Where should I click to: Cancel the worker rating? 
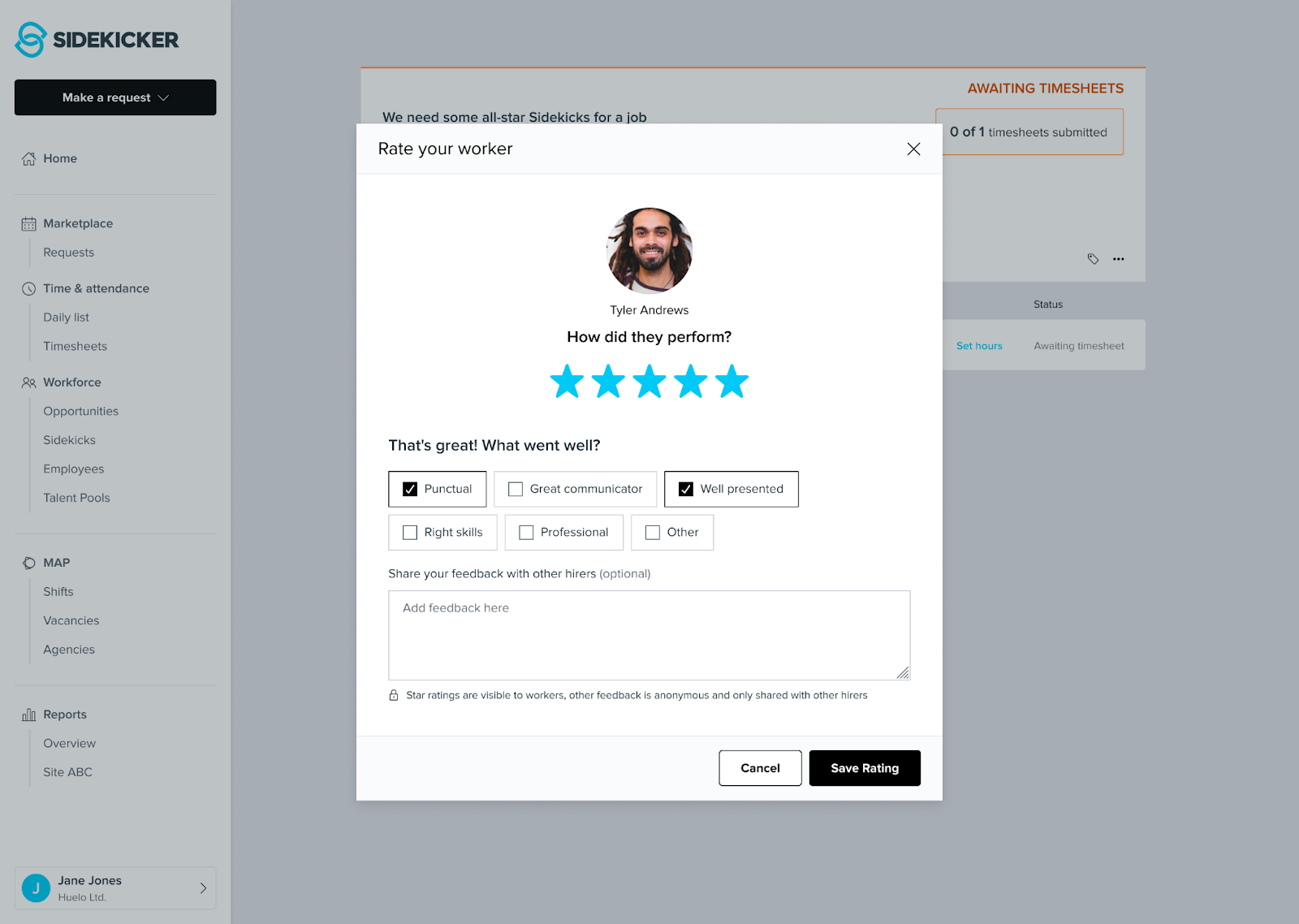click(x=761, y=768)
